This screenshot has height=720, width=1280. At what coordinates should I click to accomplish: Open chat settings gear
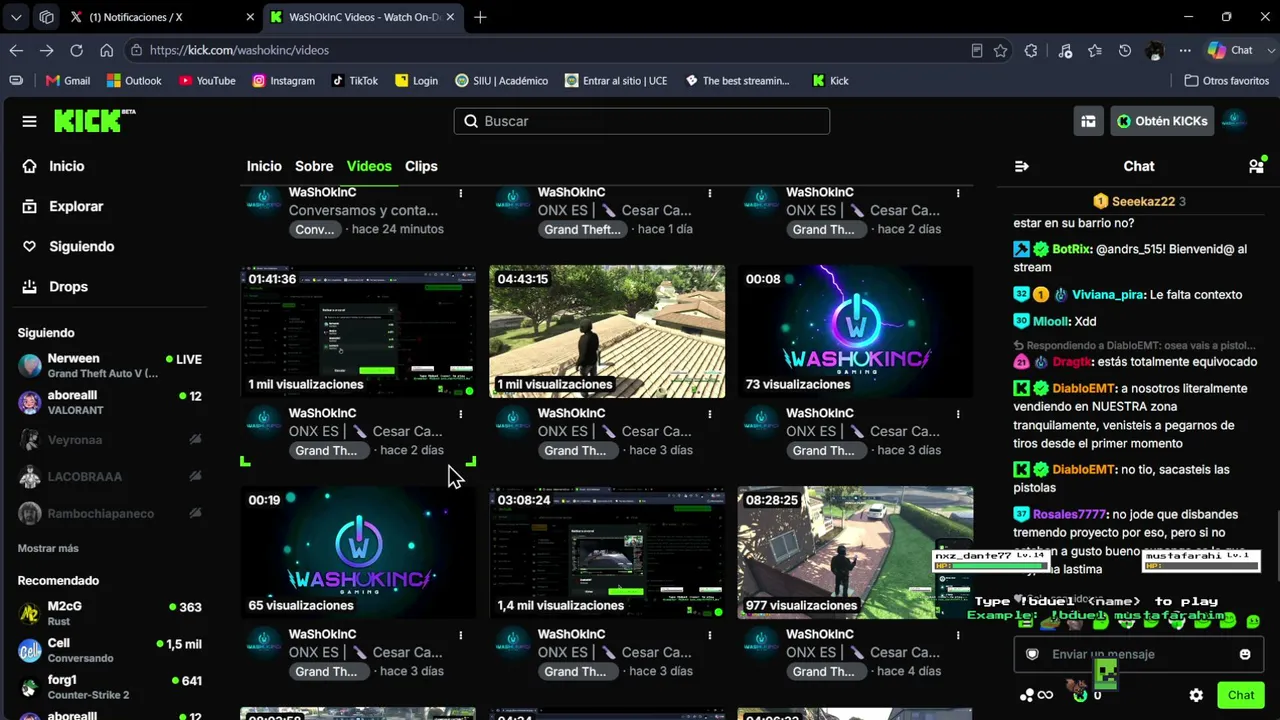[1196, 695]
